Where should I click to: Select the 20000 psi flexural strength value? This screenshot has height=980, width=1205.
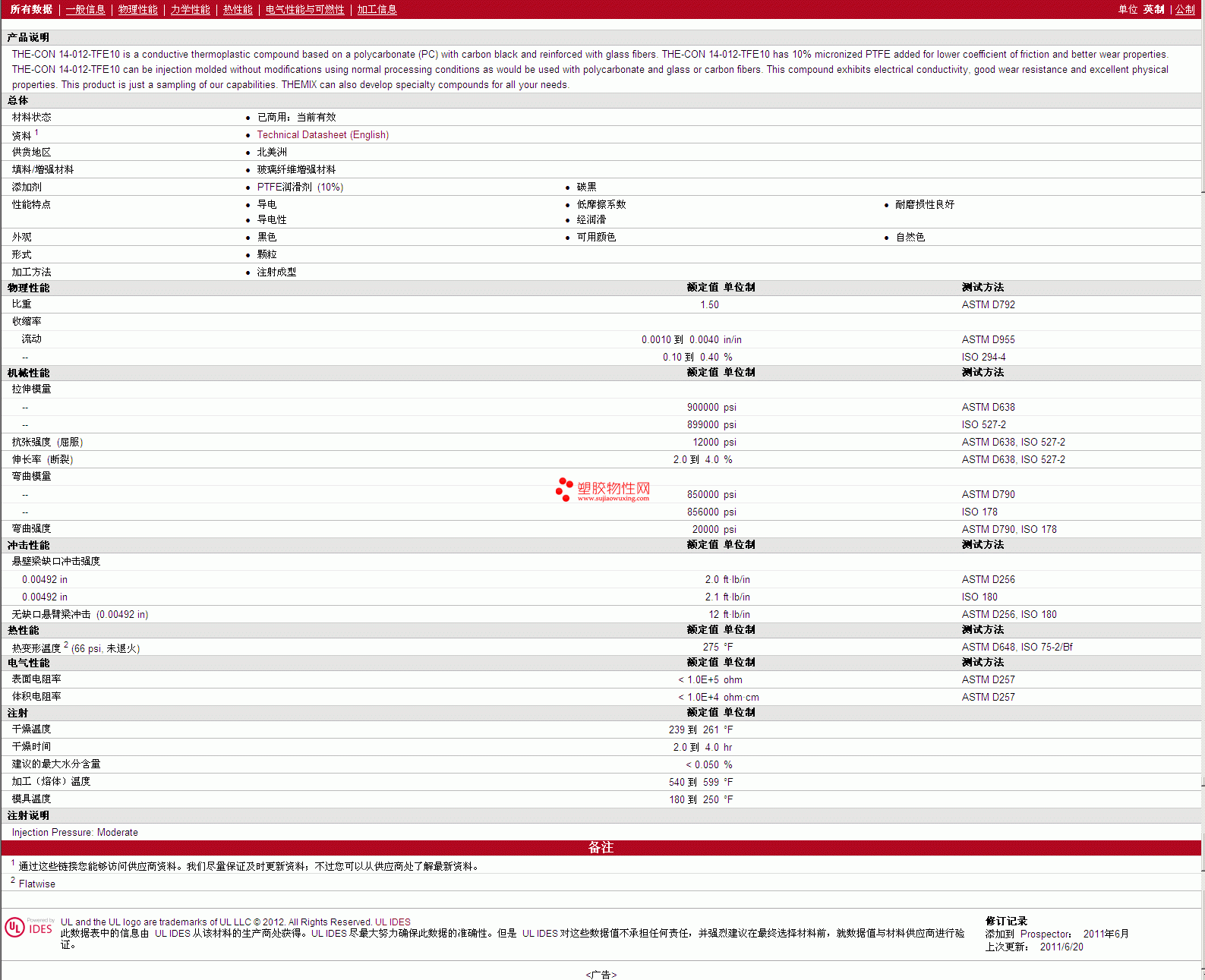pyautogui.click(x=714, y=529)
